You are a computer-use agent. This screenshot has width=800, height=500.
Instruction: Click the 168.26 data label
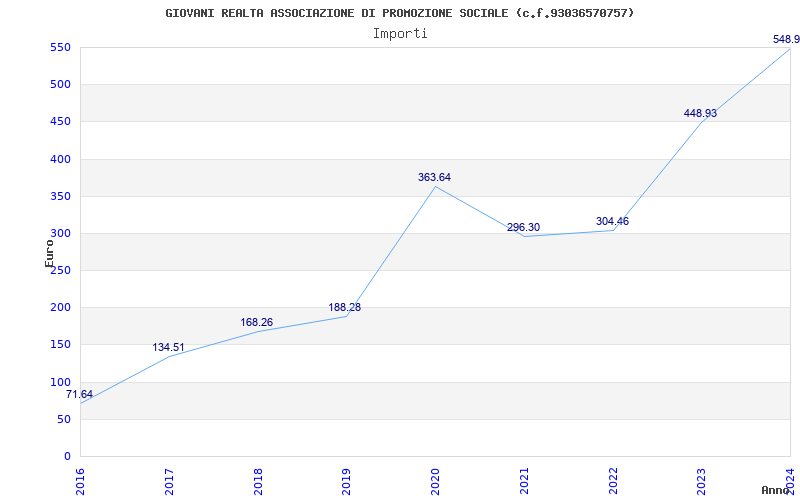pyautogui.click(x=257, y=322)
